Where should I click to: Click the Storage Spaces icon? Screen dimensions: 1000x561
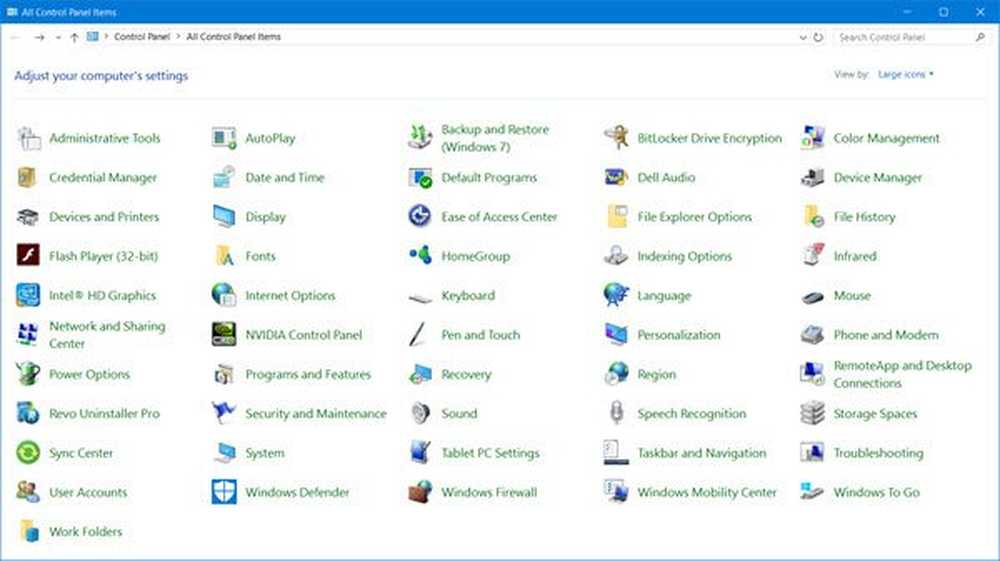[x=812, y=414]
